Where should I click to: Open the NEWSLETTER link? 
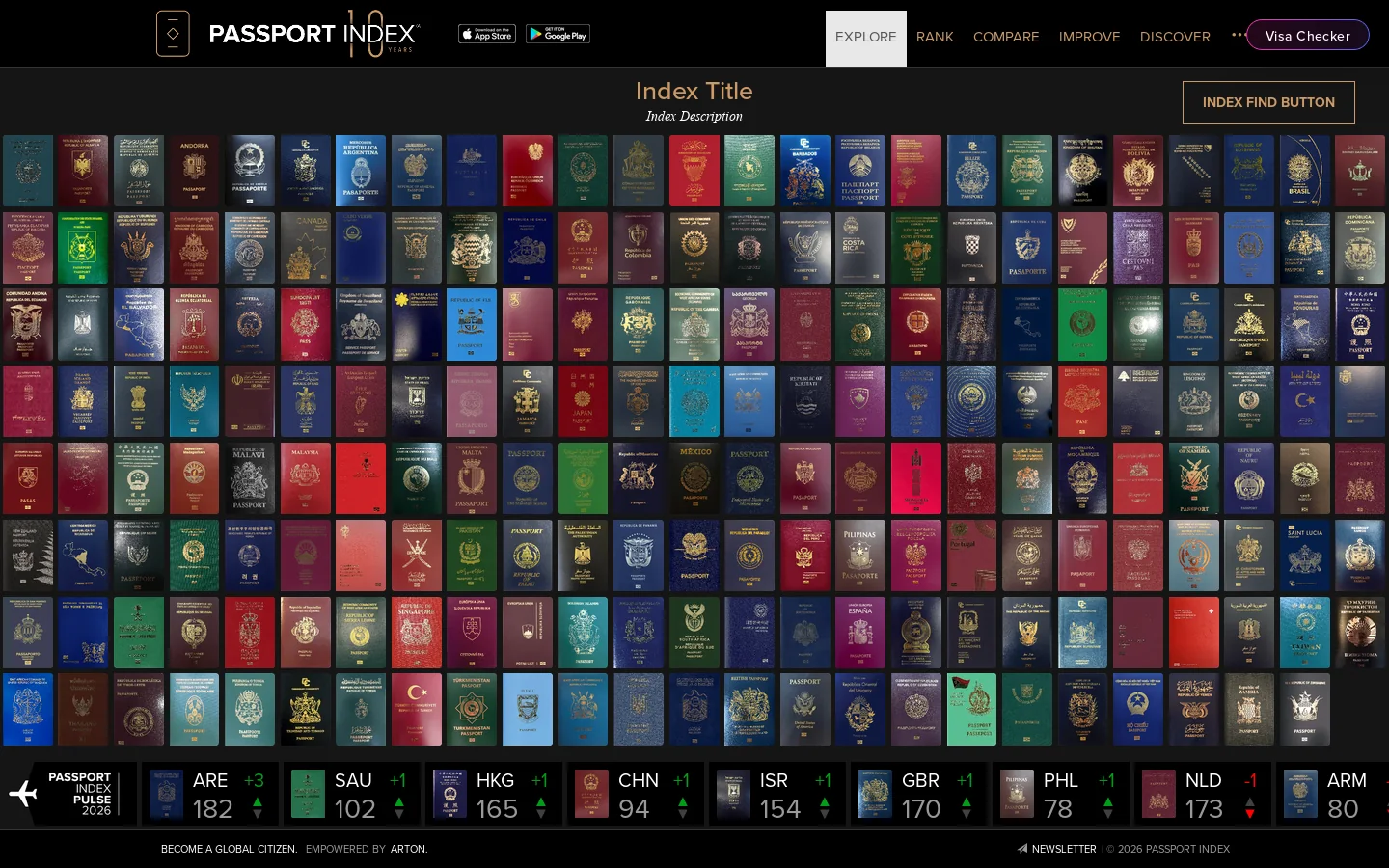(x=1064, y=849)
